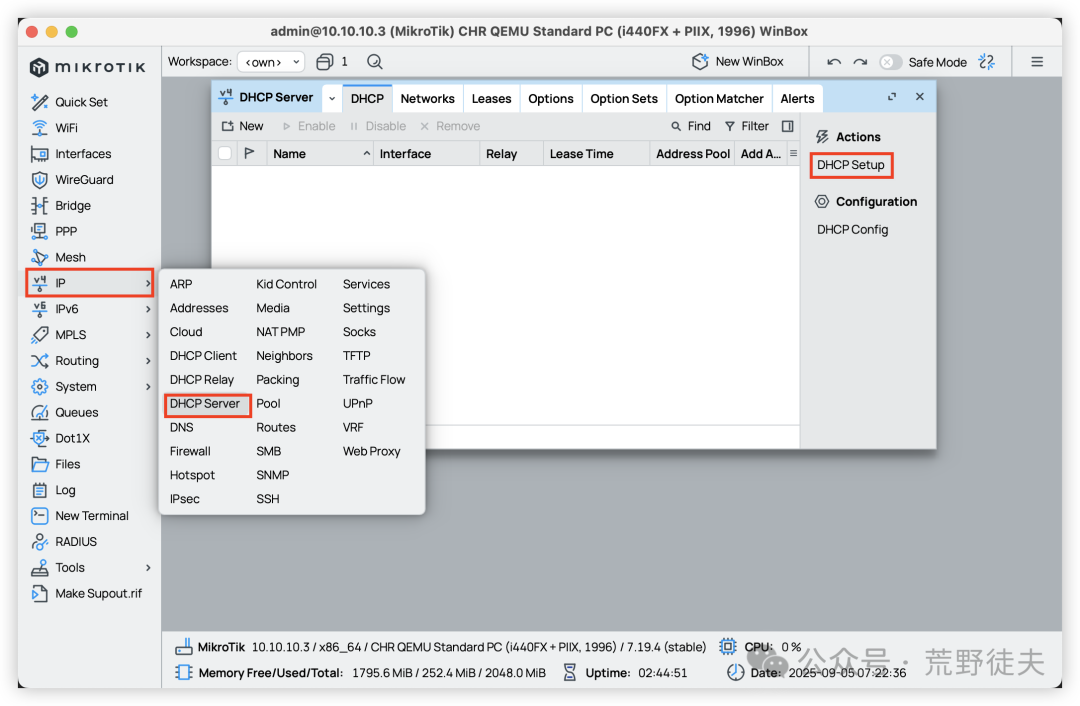Screen dimensions: 1080x706
Task: Click the New WinBox button
Action: [x=738, y=62]
